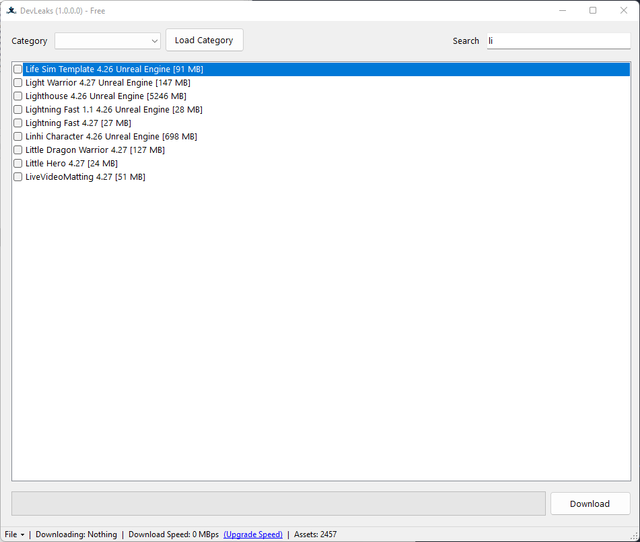Click the Download Speed: 0 MBps text

pyautogui.click(x=173, y=534)
